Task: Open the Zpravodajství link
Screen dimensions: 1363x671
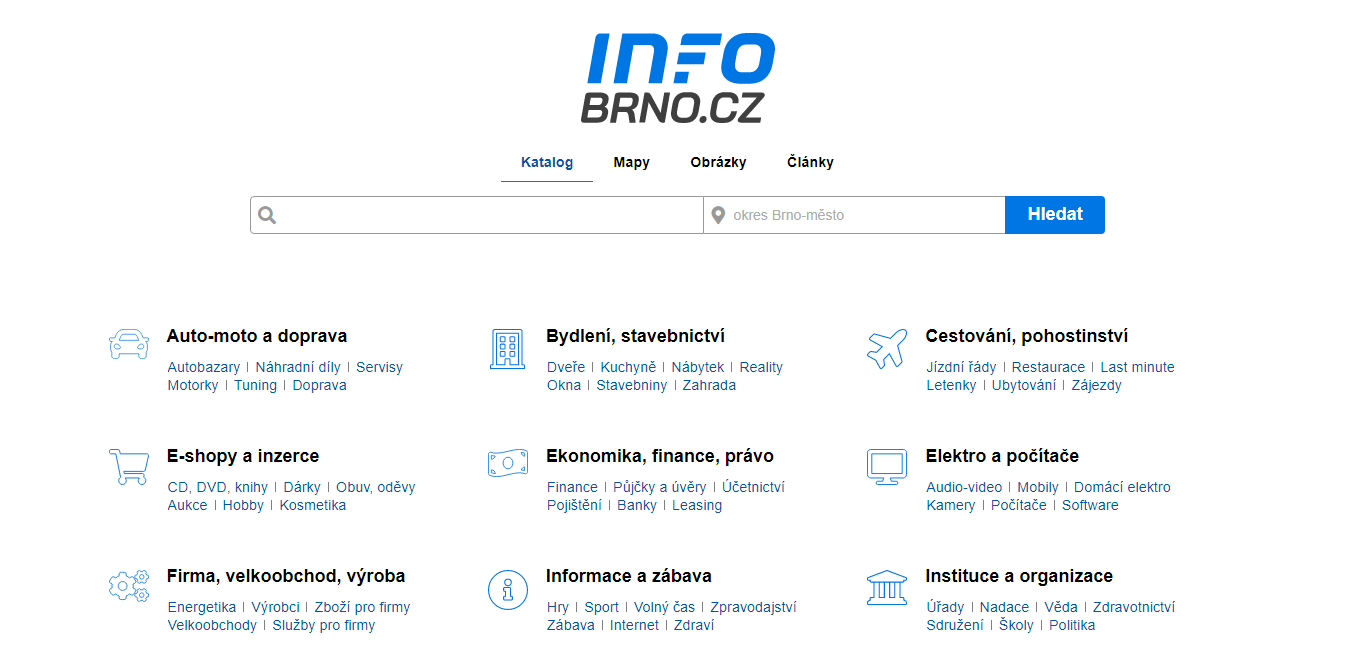Action: click(753, 607)
